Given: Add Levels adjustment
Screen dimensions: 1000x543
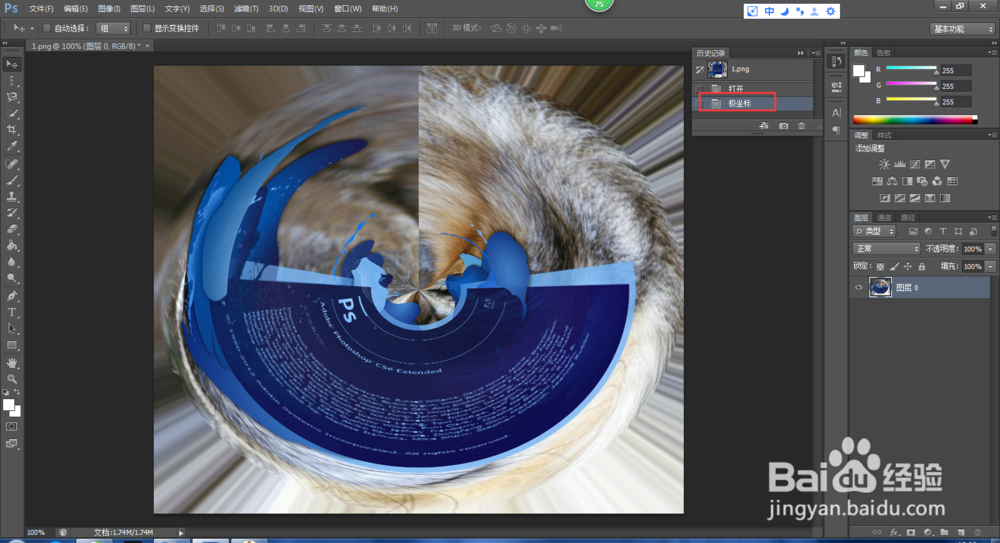Looking at the screenshot, I should point(900,164).
